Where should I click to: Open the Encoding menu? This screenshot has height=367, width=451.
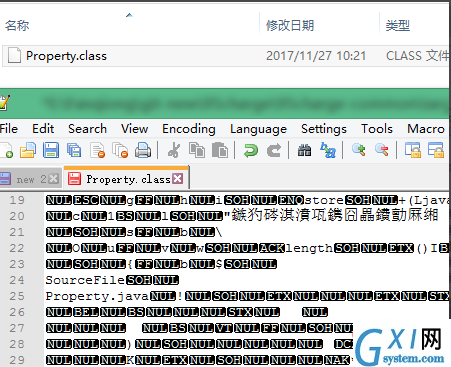point(189,129)
